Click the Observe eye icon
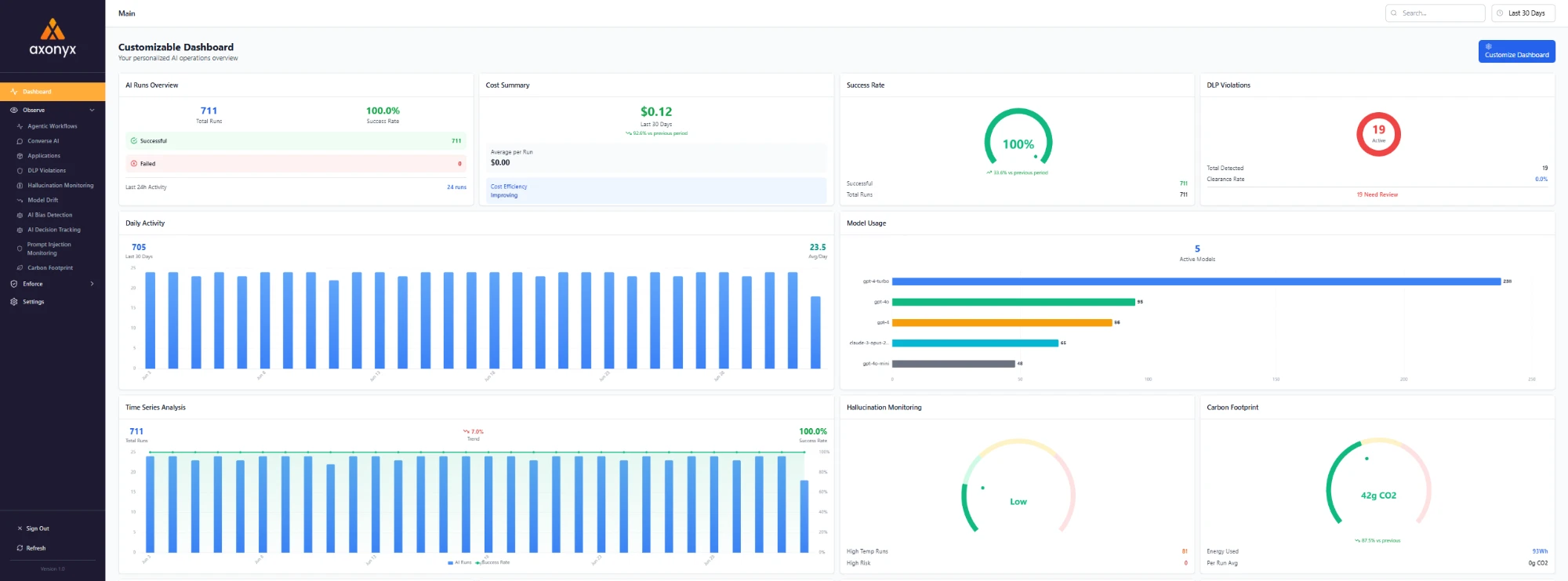Image resolution: width=1568 pixels, height=581 pixels. click(13, 110)
